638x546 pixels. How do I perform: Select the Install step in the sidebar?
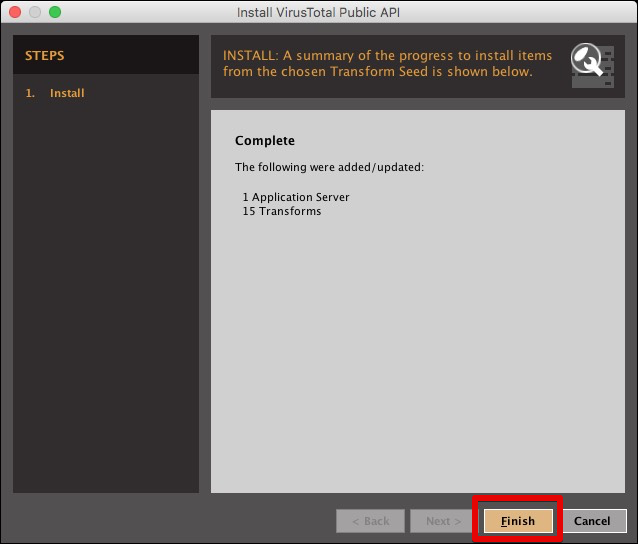coord(67,93)
